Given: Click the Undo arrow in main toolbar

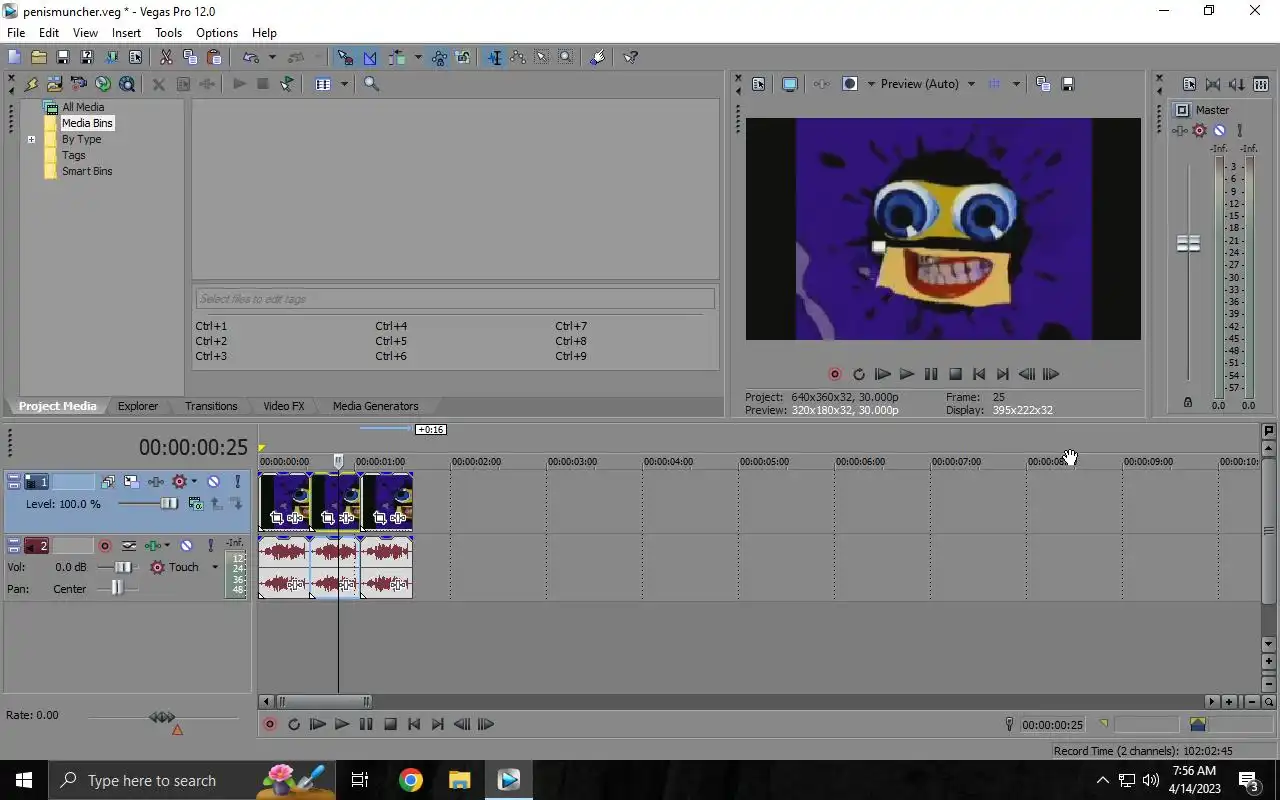Looking at the screenshot, I should [x=251, y=57].
